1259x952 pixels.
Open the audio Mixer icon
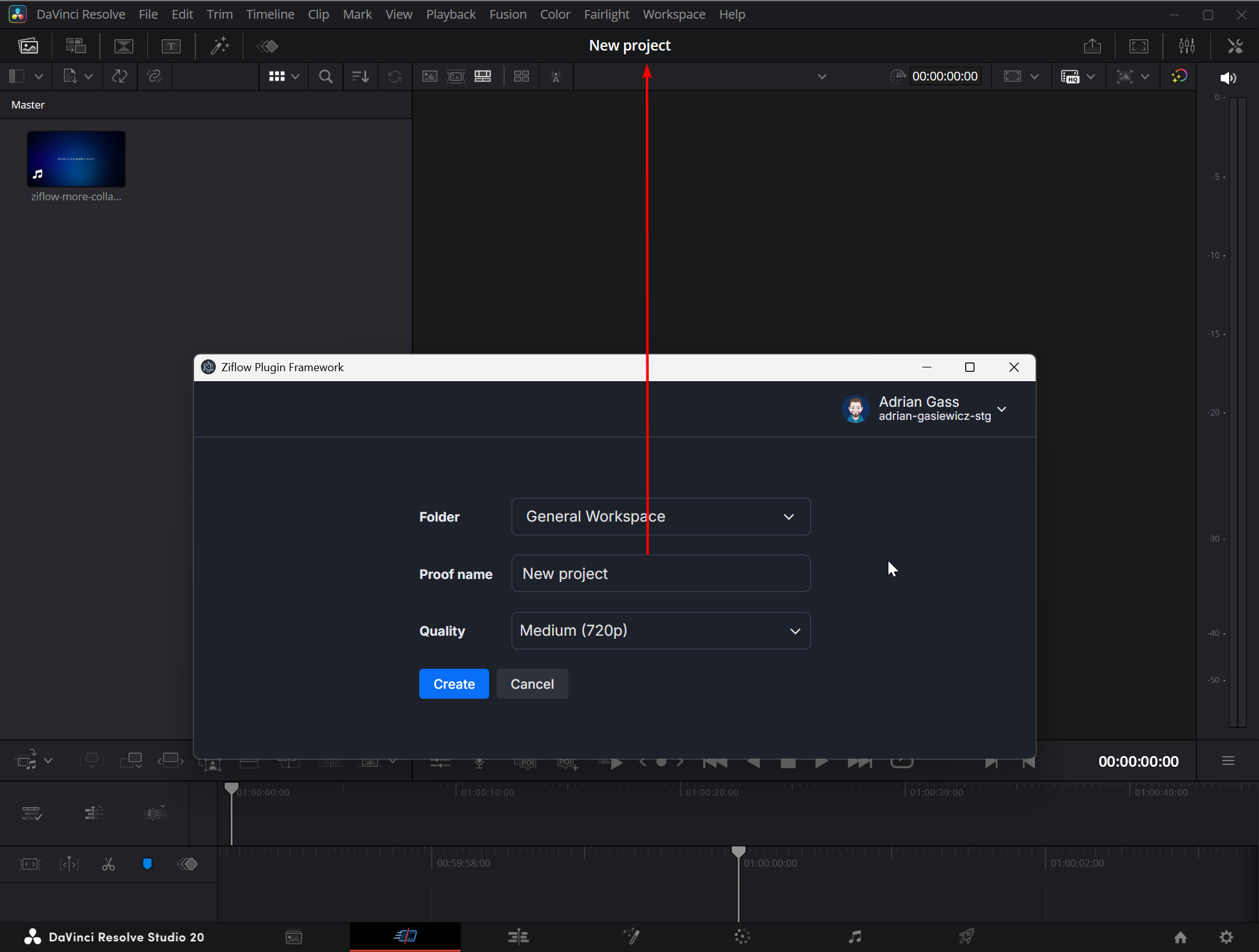[x=1187, y=46]
